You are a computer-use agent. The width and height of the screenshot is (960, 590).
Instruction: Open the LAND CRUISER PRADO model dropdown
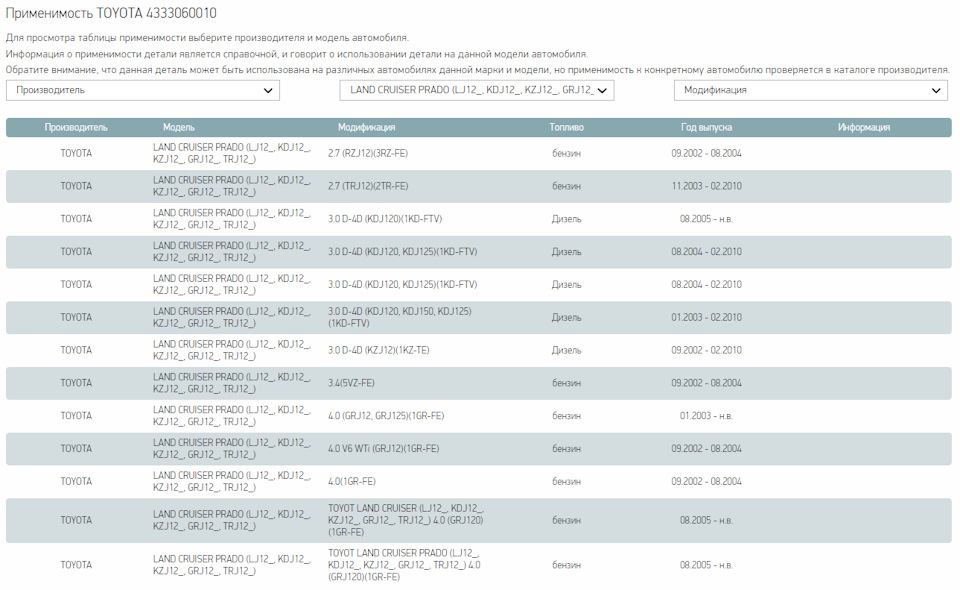click(x=477, y=91)
